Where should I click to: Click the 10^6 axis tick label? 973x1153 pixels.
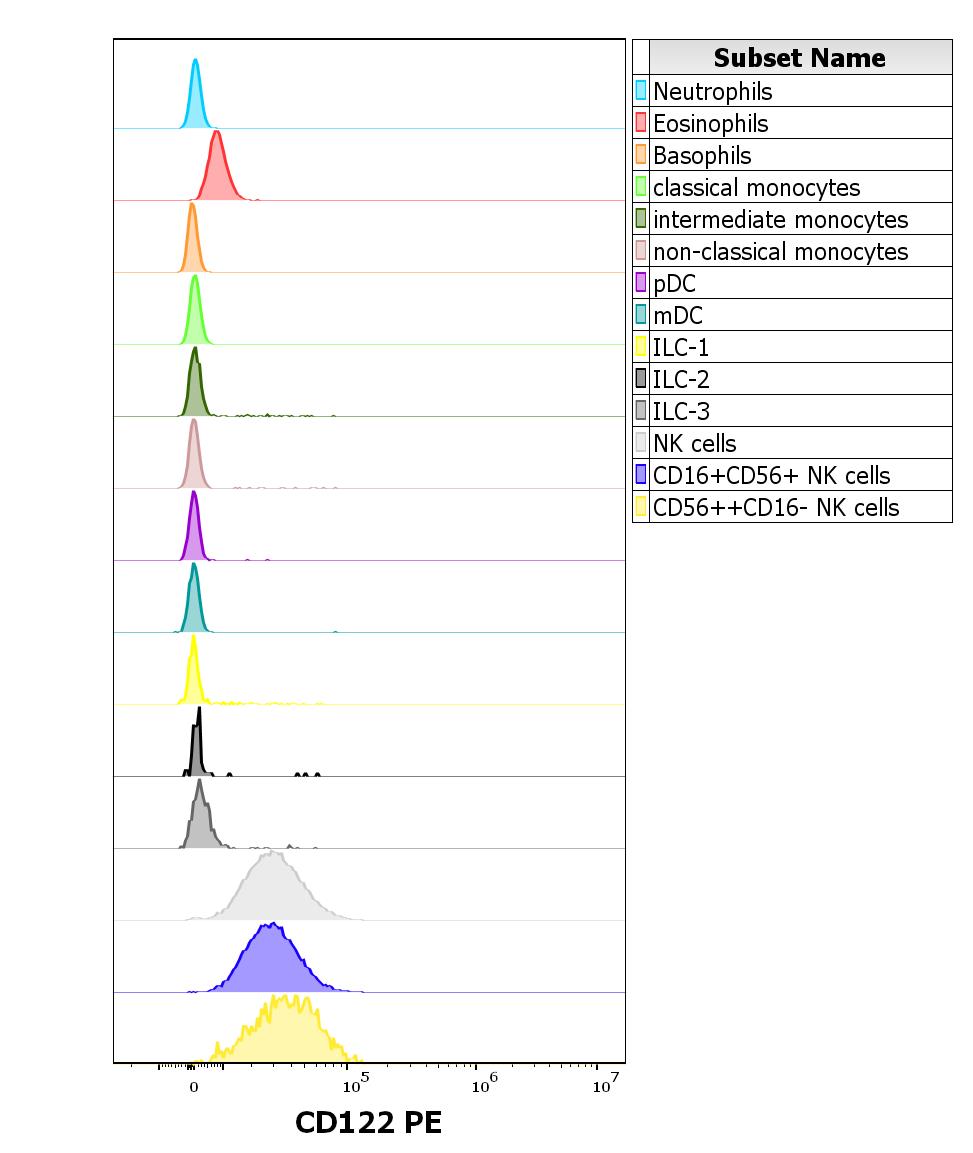(x=485, y=1083)
